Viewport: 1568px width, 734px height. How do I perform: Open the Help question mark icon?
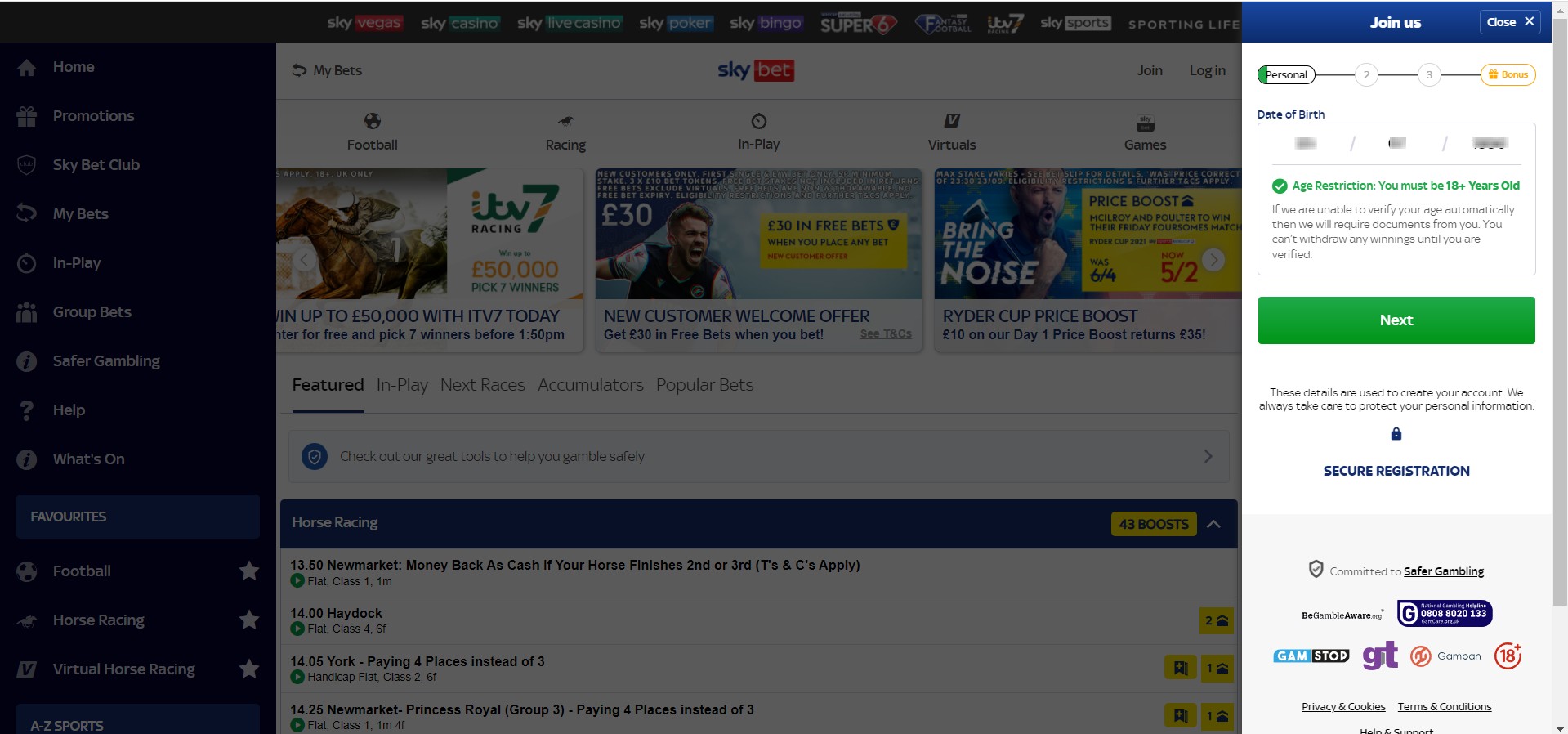click(x=26, y=410)
